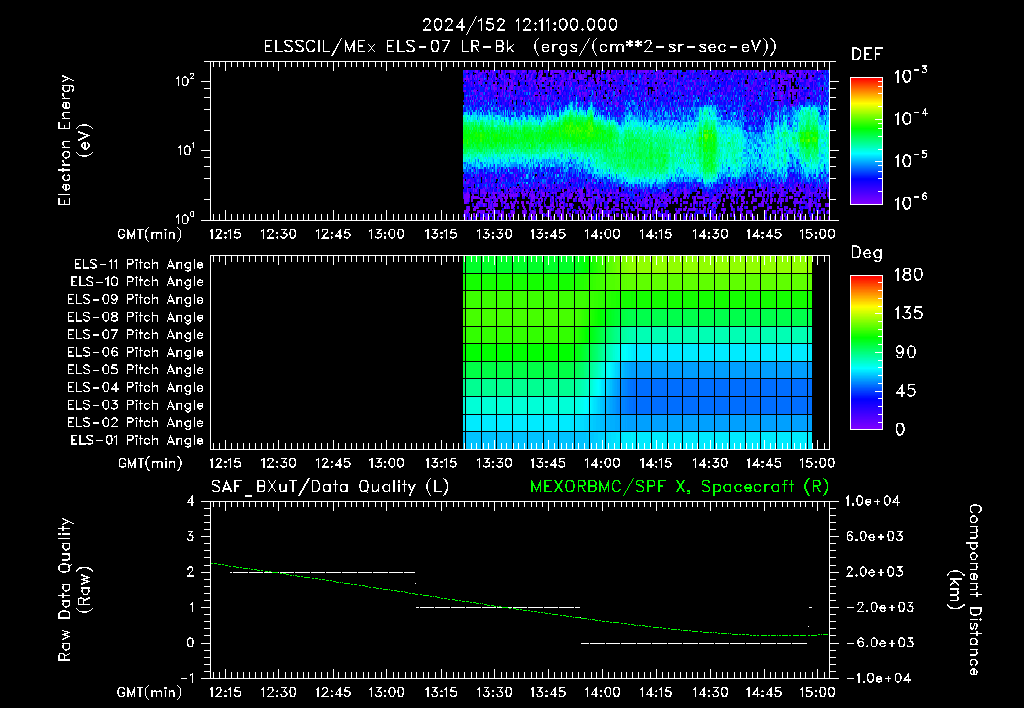Click the 1.0e+04 right axis value

pyautogui.click(x=872, y=501)
